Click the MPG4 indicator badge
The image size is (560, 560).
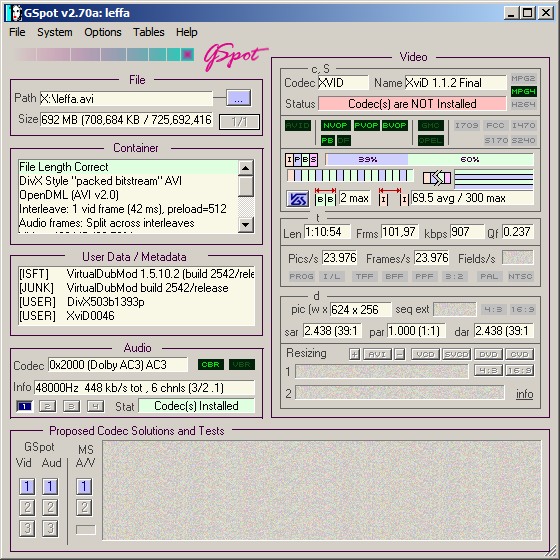click(x=523, y=91)
